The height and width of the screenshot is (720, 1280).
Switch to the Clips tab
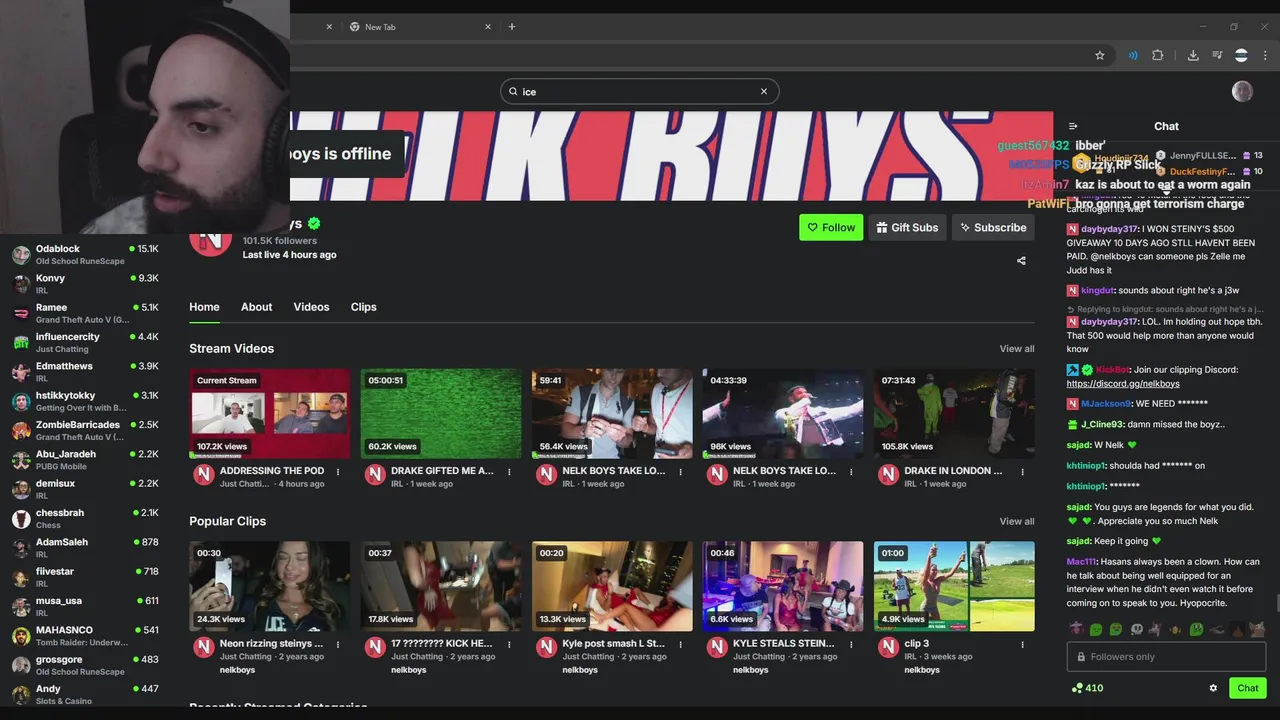(364, 307)
